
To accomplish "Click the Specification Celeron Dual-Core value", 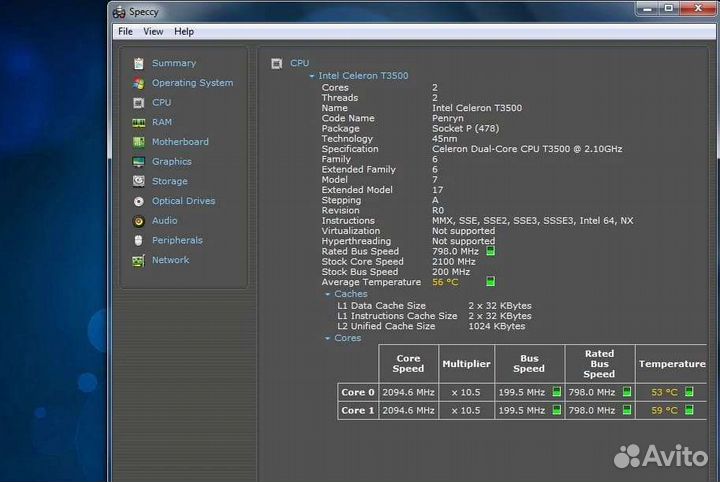I will pos(527,149).
